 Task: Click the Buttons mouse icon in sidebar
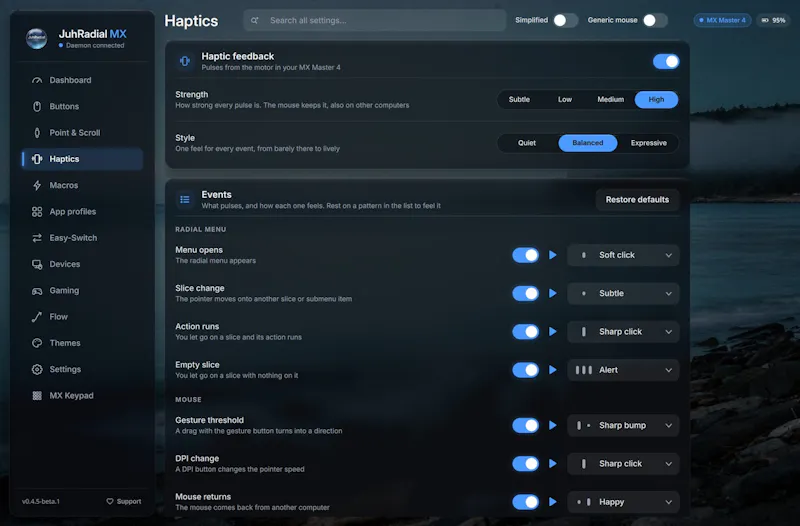pyautogui.click(x=37, y=107)
